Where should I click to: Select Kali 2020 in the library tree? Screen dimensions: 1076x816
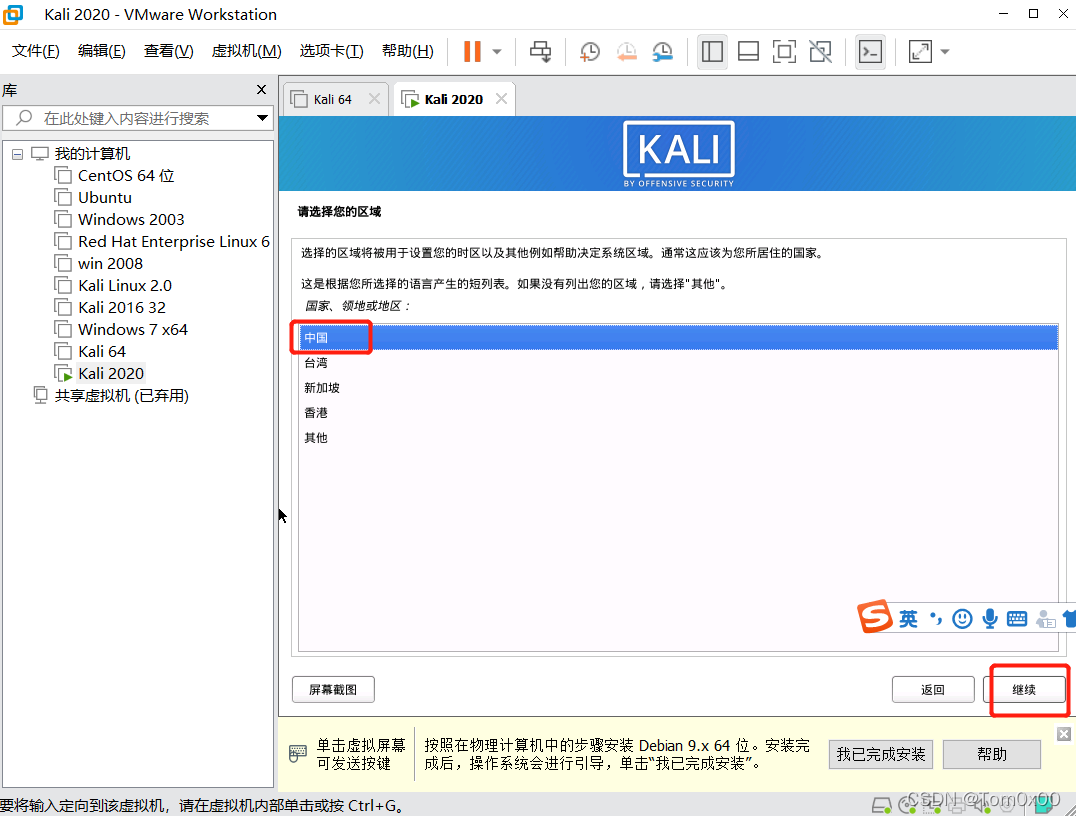coord(110,373)
